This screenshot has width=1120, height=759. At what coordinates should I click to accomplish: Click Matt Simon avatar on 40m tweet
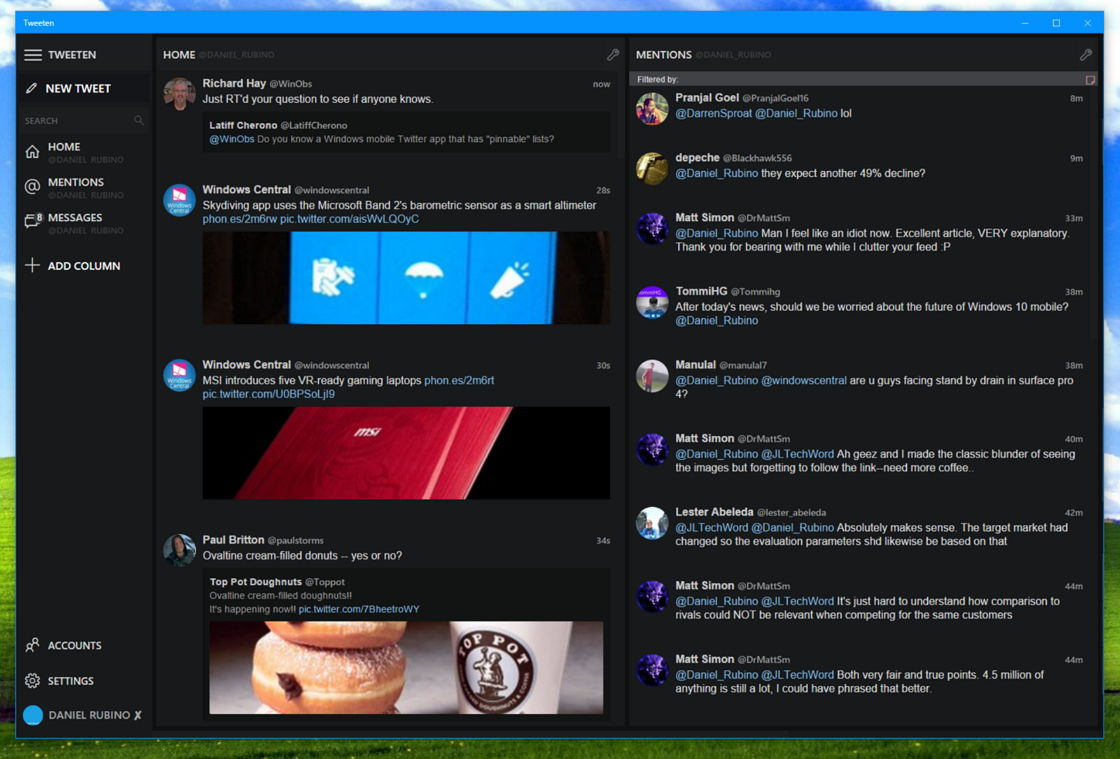pyautogui.click(x=652, y=449)
